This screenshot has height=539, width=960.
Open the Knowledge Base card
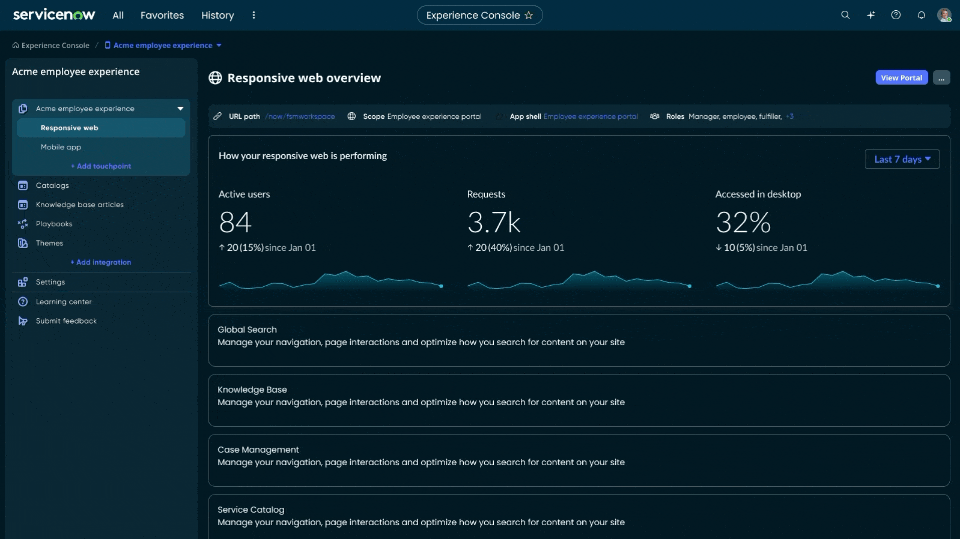click(x=579, y=401)
